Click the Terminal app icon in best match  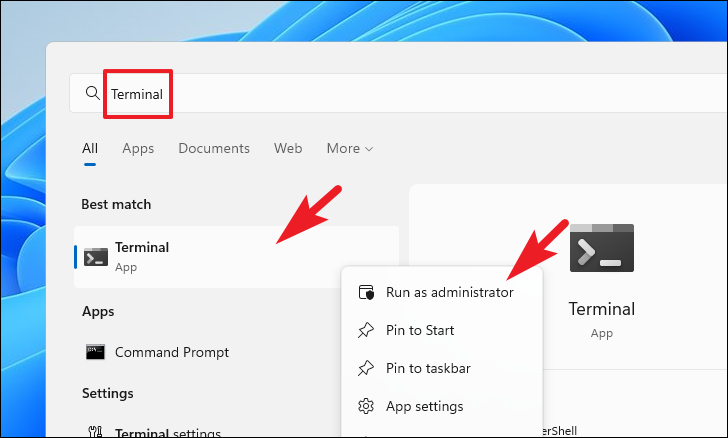pyautogui.click(x=96, y=257)
